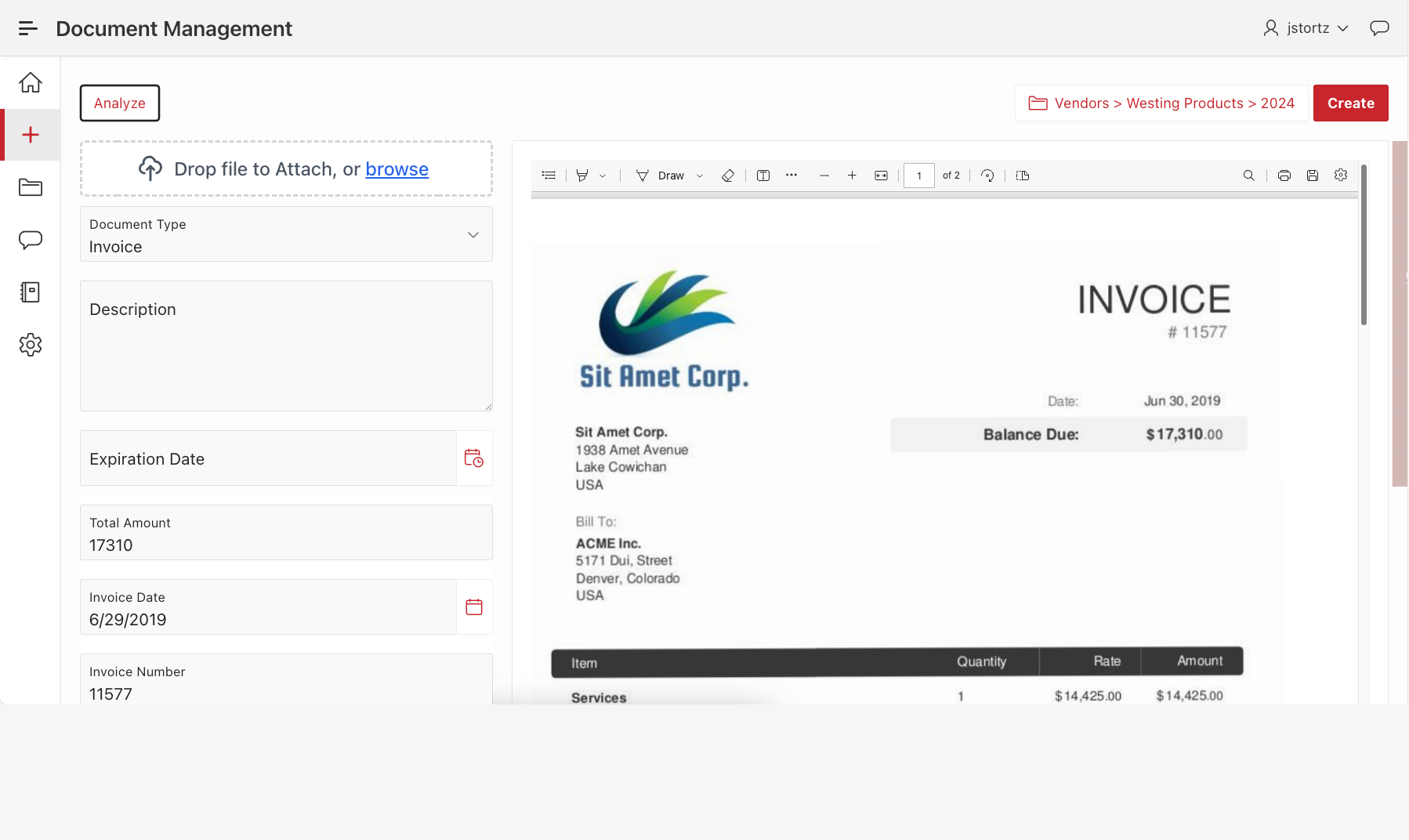Click the Sit Amet Corp. logo in the invoice

click(x=665, y=330)
